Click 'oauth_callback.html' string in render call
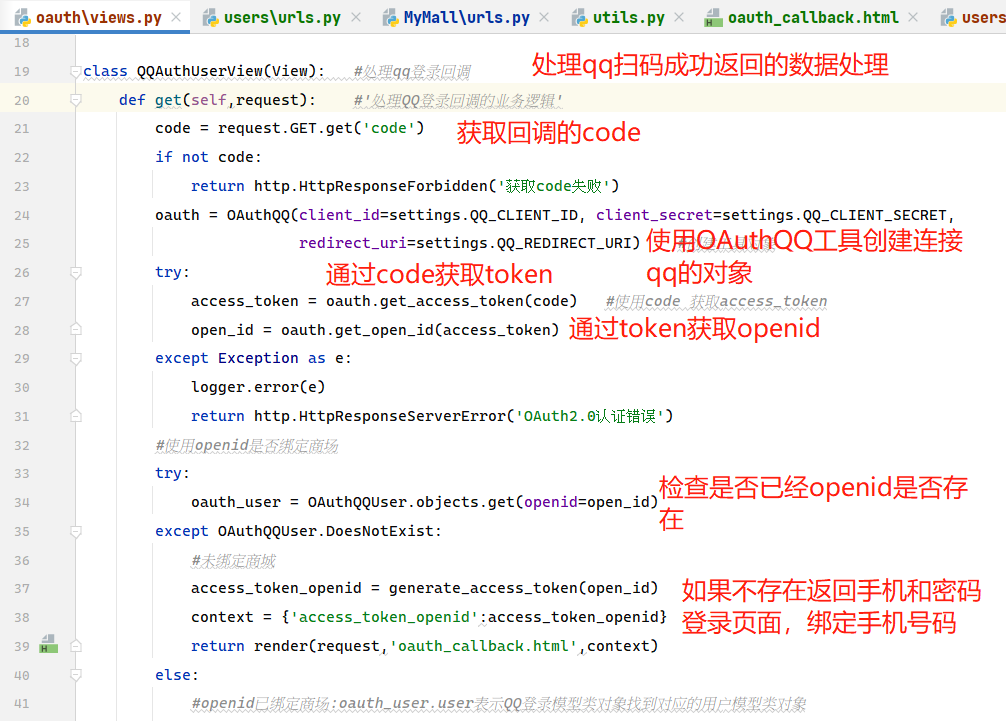 (x=485, y=646)
